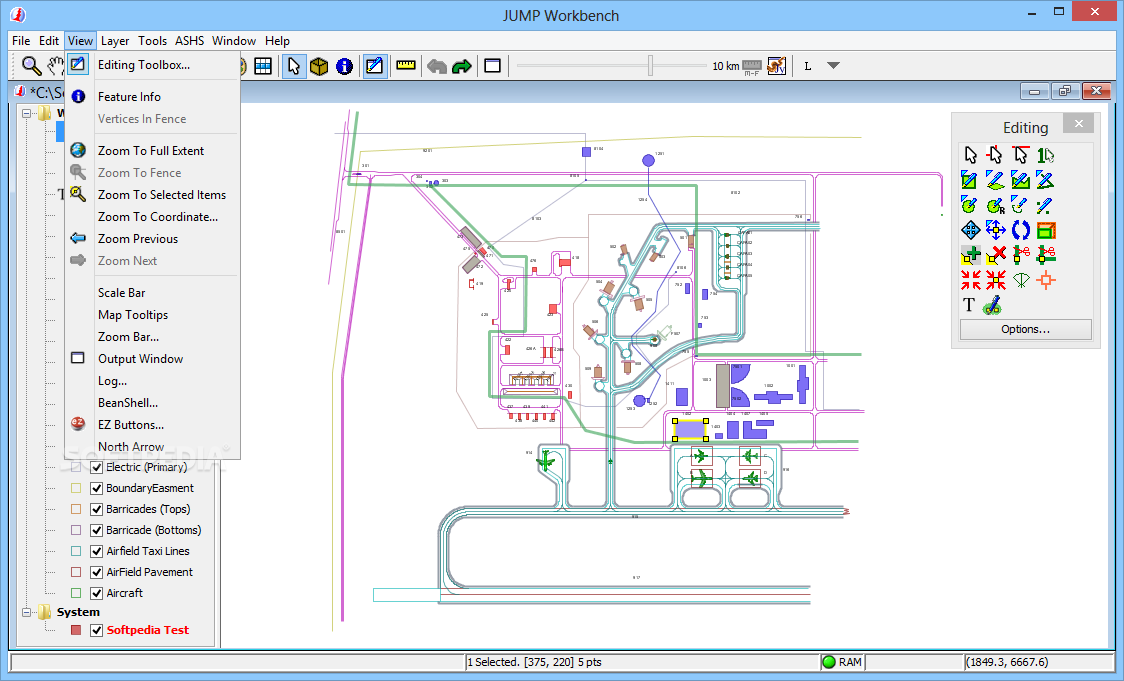Screen dimensions: 1124x681
Task: Open the ASHS menu
Action: tap(189, 41)
